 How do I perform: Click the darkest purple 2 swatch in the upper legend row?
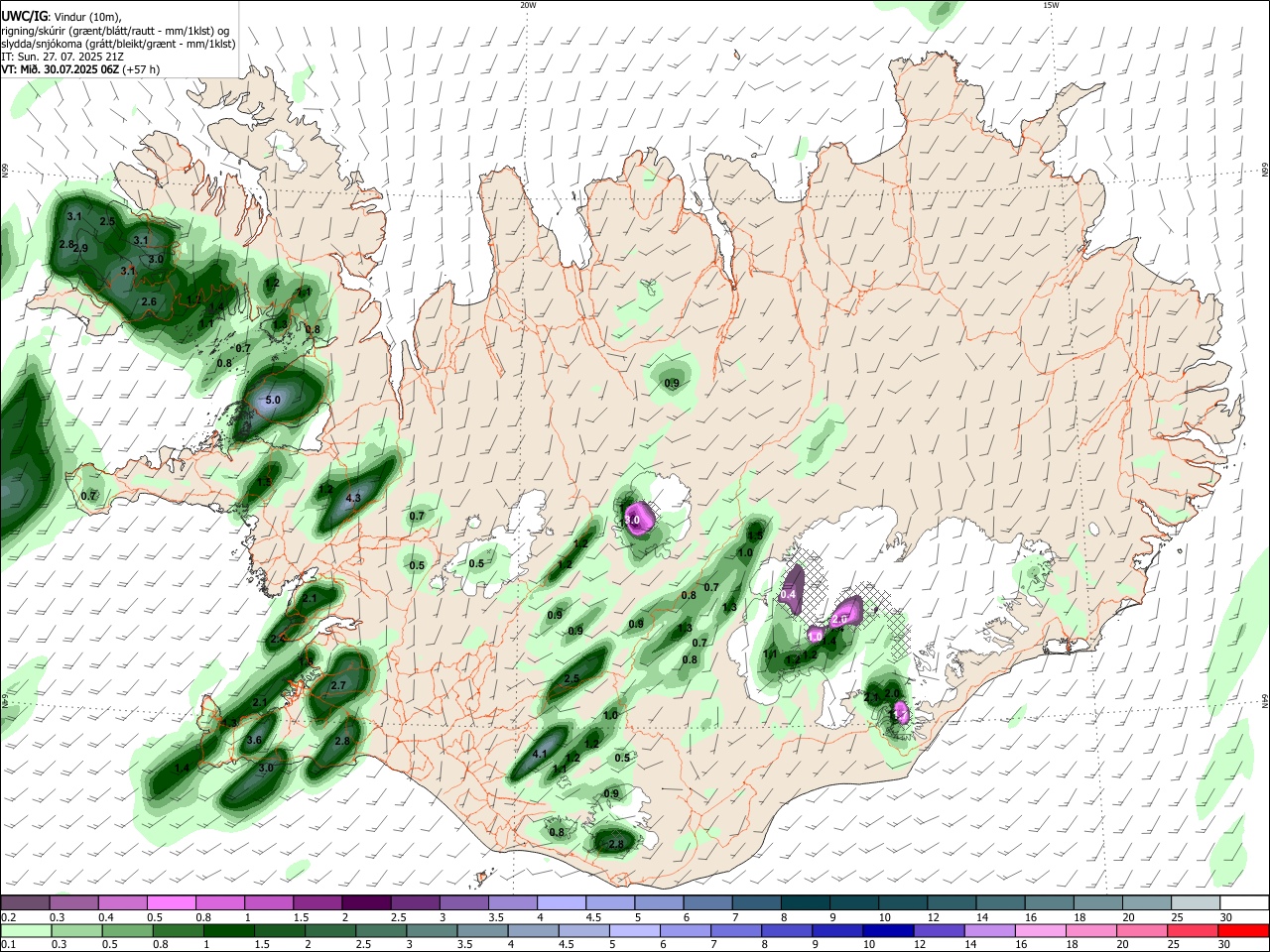365,902
